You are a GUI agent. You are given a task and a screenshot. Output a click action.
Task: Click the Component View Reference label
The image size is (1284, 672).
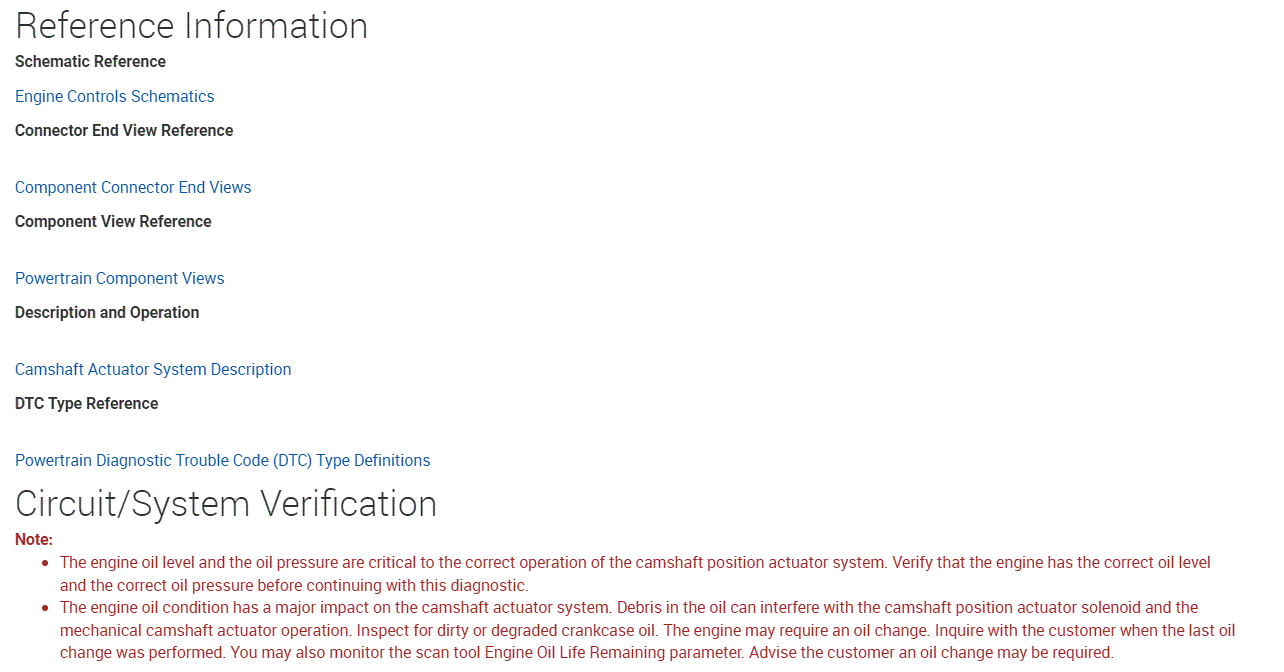click(113, 222)
